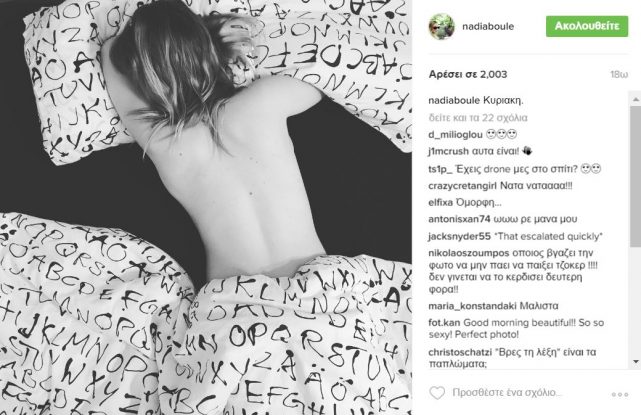Click the black and white post photo
The height and width of the screenshot is (415, 641).
point(206,207)
